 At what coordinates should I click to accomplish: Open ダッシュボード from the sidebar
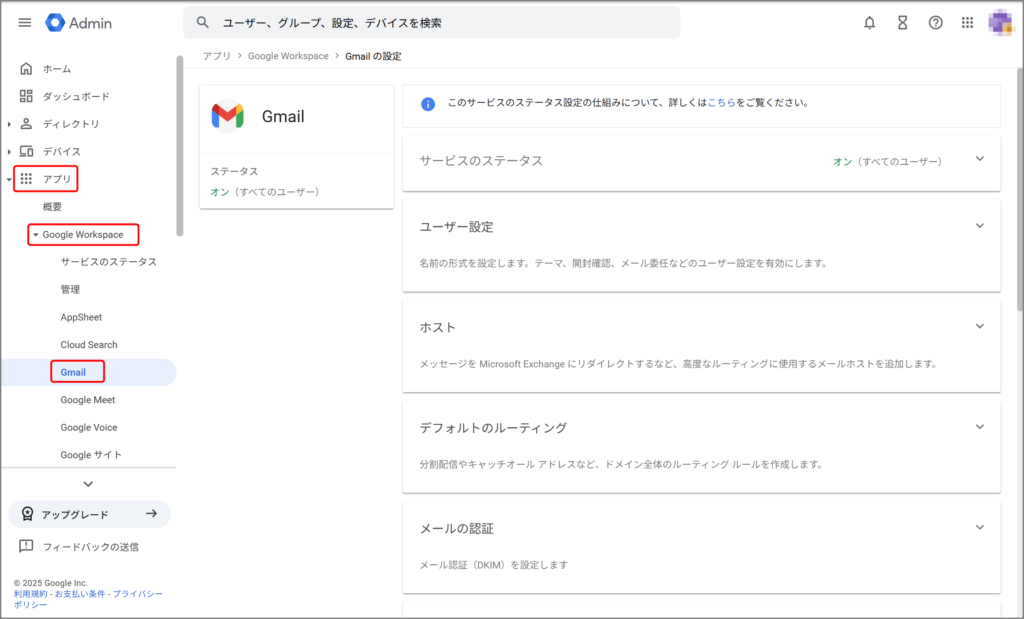[76, 96]
